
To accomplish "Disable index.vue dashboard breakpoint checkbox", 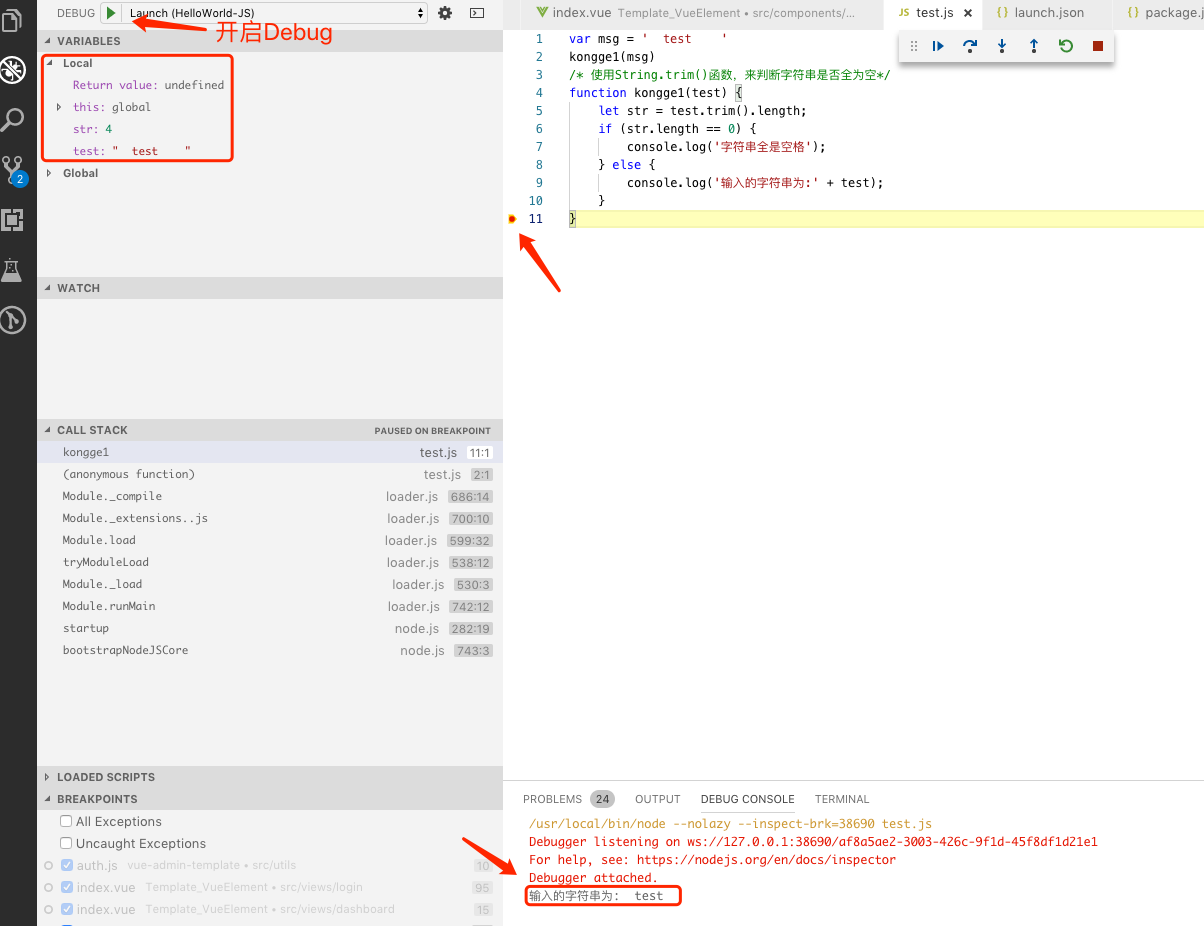I will [x=67, y=909].
